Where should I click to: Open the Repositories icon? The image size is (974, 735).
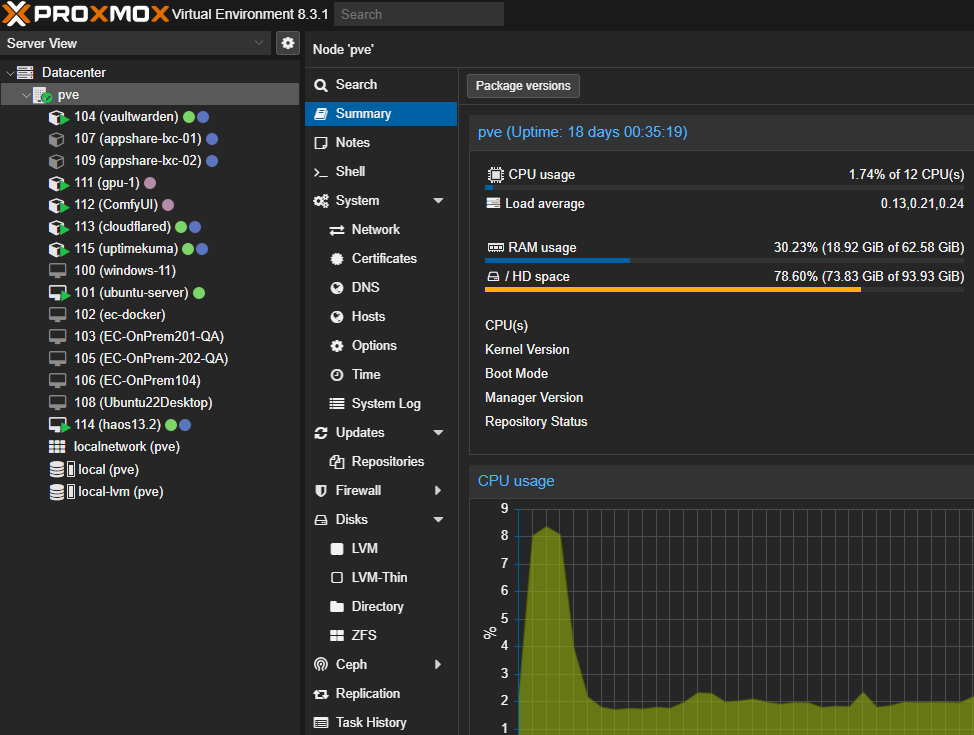pos(338,461)
